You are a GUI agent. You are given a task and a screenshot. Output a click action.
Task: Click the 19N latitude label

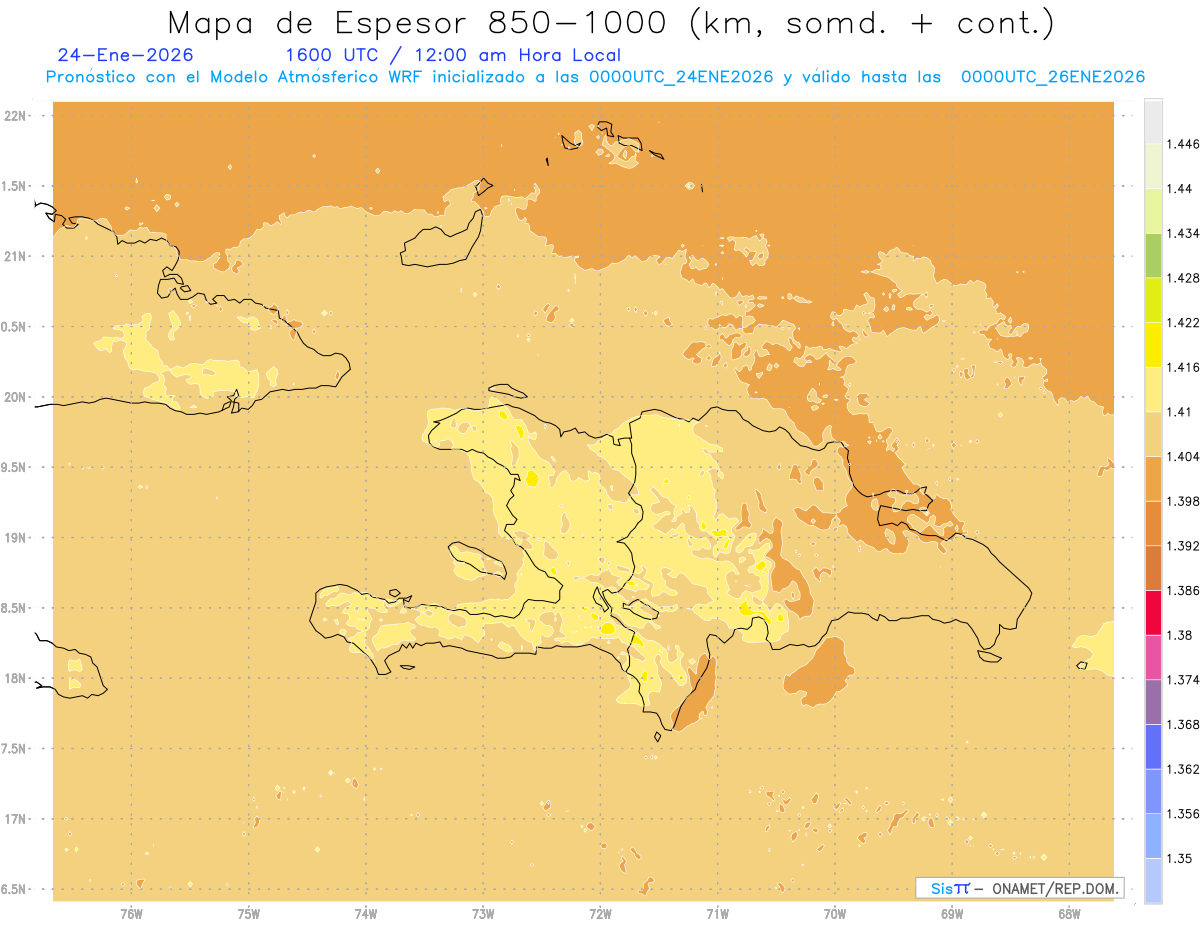15,538
